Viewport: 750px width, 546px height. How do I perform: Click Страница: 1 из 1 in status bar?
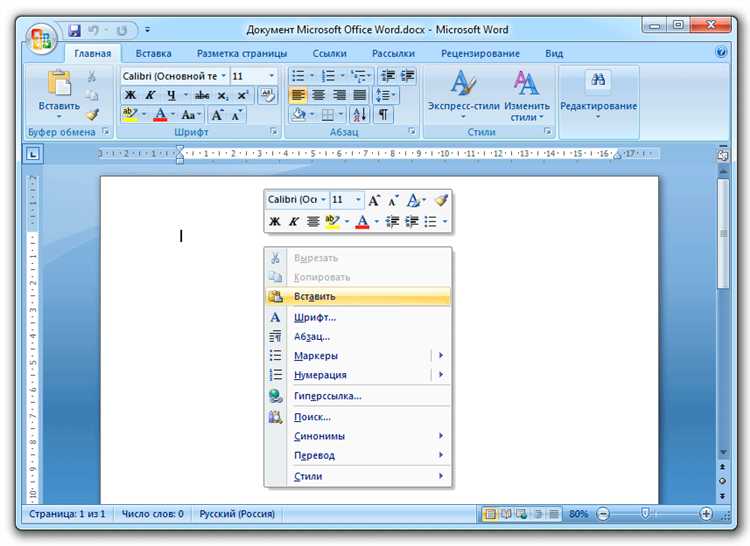[x=67, y=514]
